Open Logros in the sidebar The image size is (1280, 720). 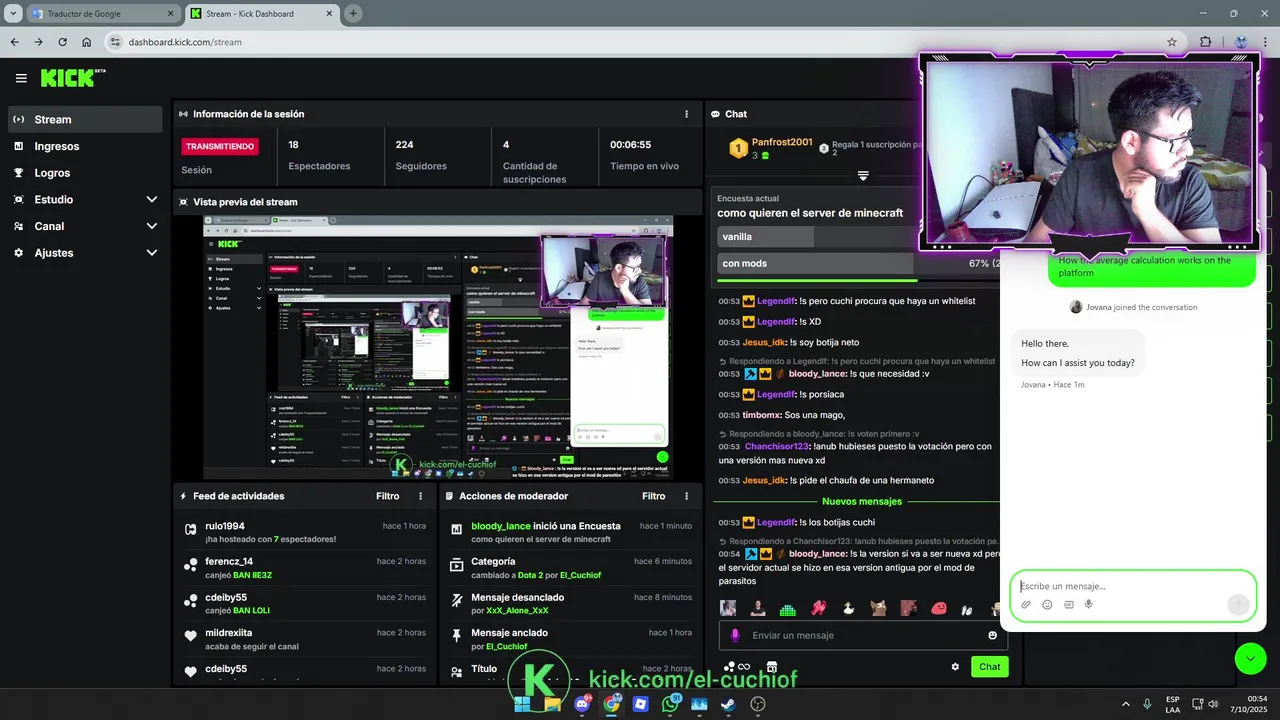point(85,173)
